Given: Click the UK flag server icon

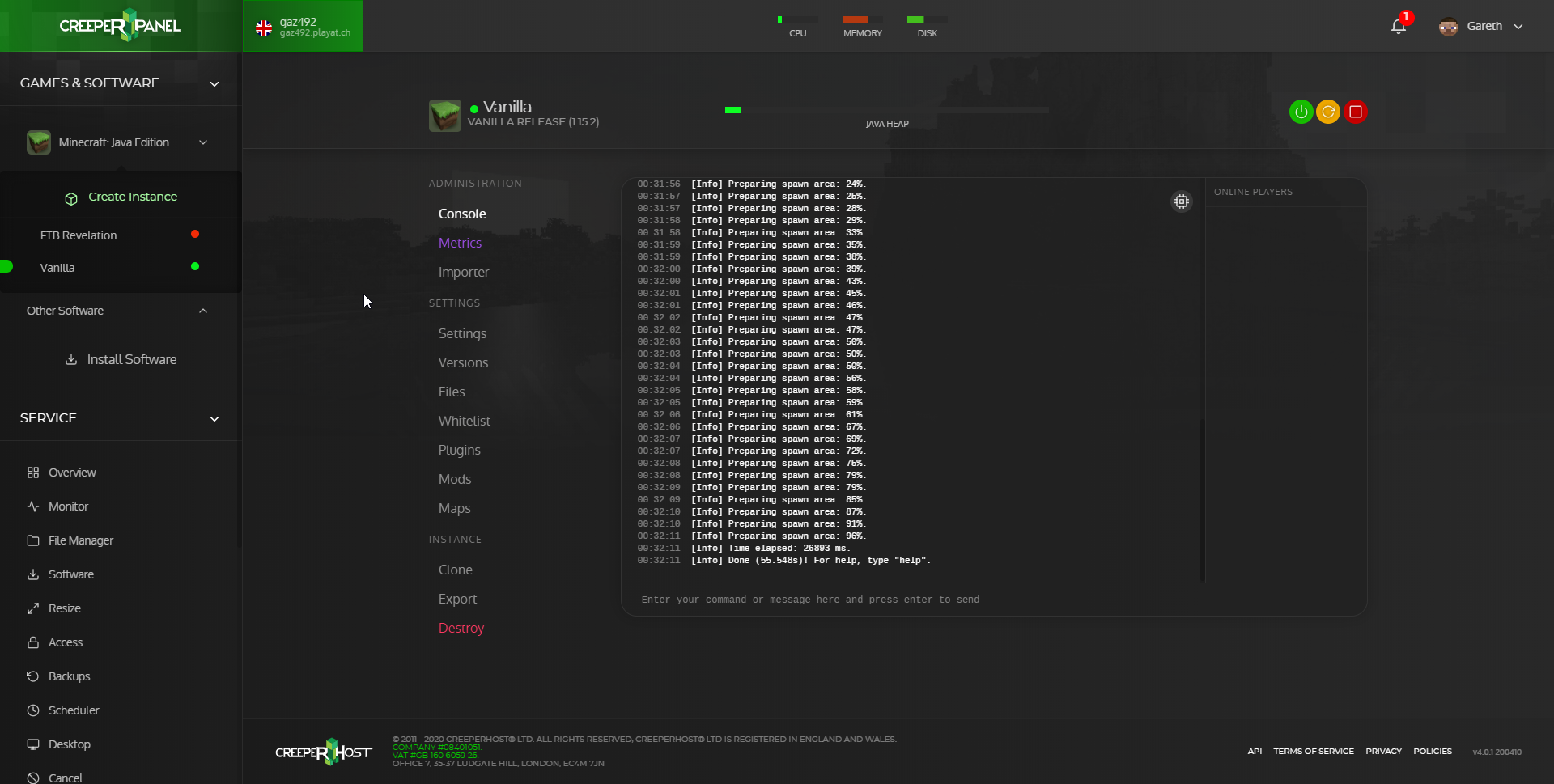Looking at the screenshot, I should coord(264,28).
